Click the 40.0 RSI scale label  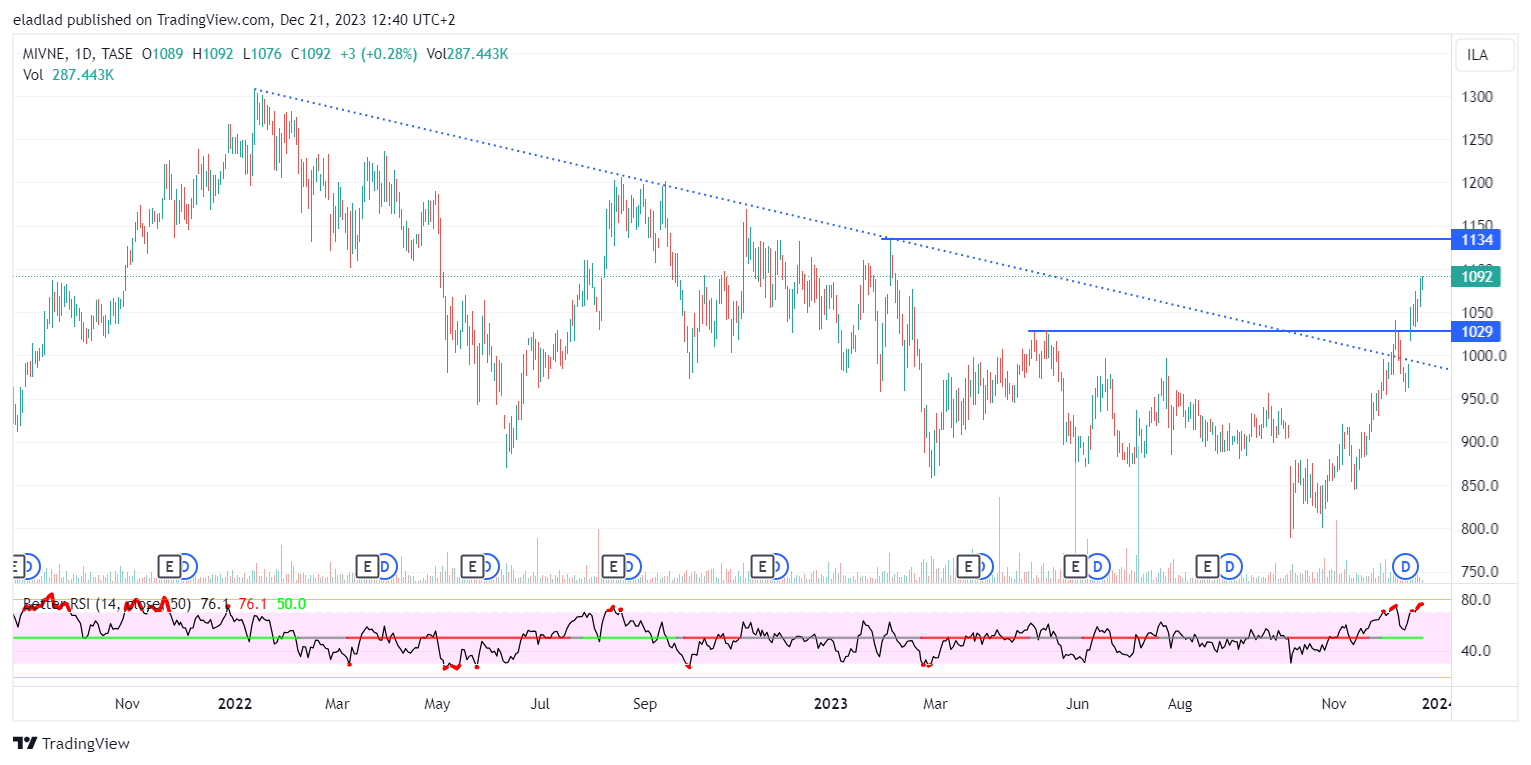[x=1476, y=651]
